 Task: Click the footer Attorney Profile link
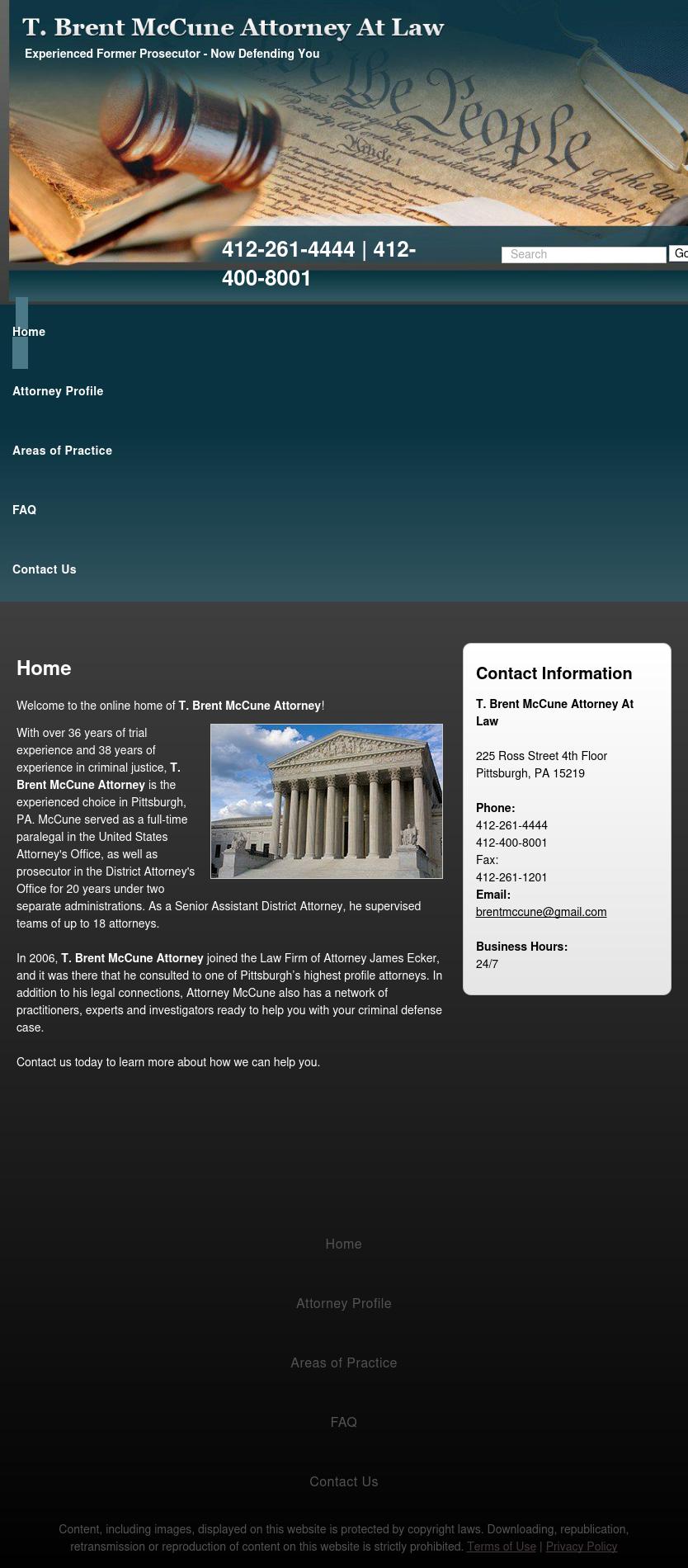point(344,1303)
